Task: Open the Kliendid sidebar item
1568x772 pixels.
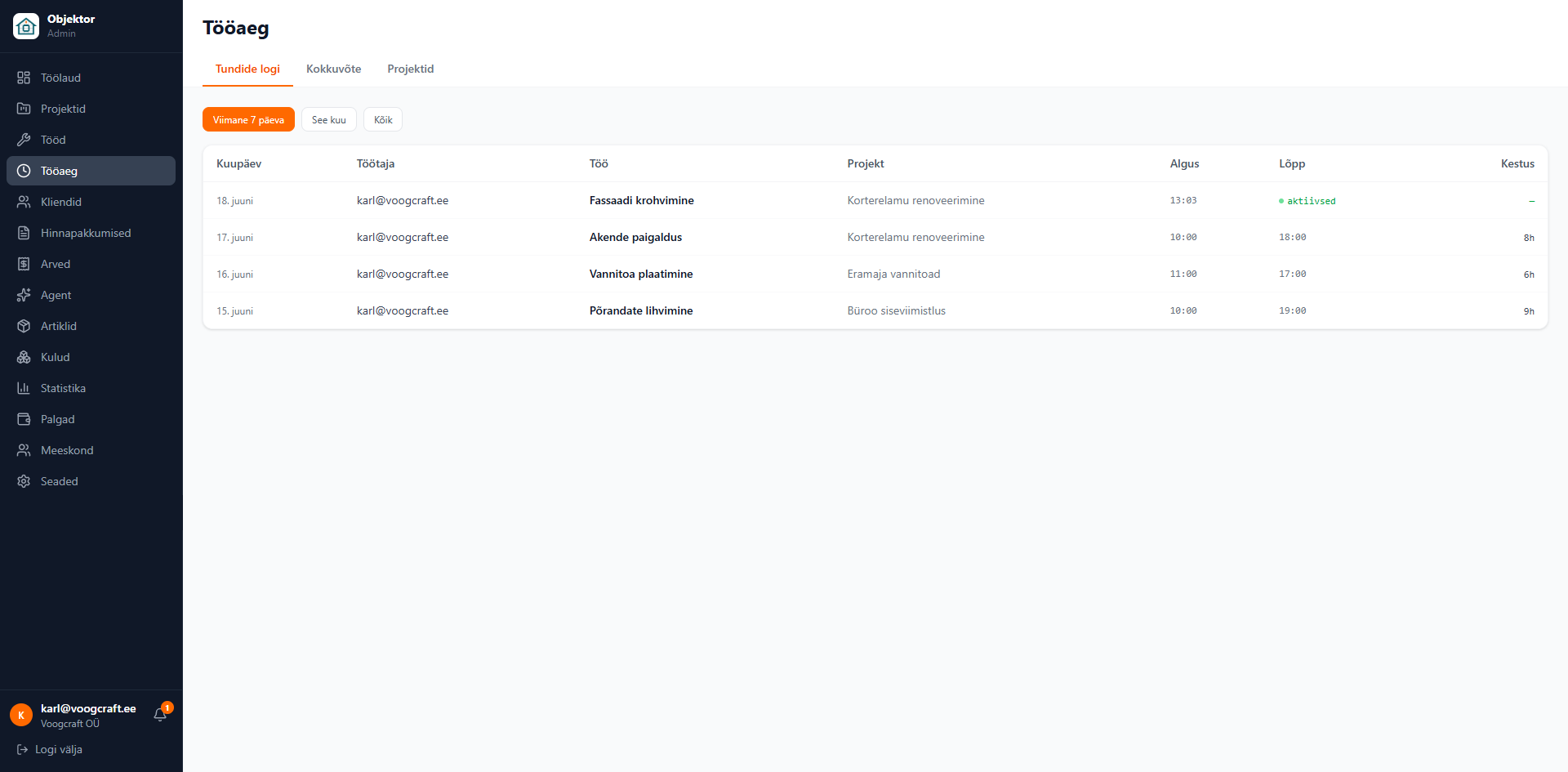Action: pos(91,202)
